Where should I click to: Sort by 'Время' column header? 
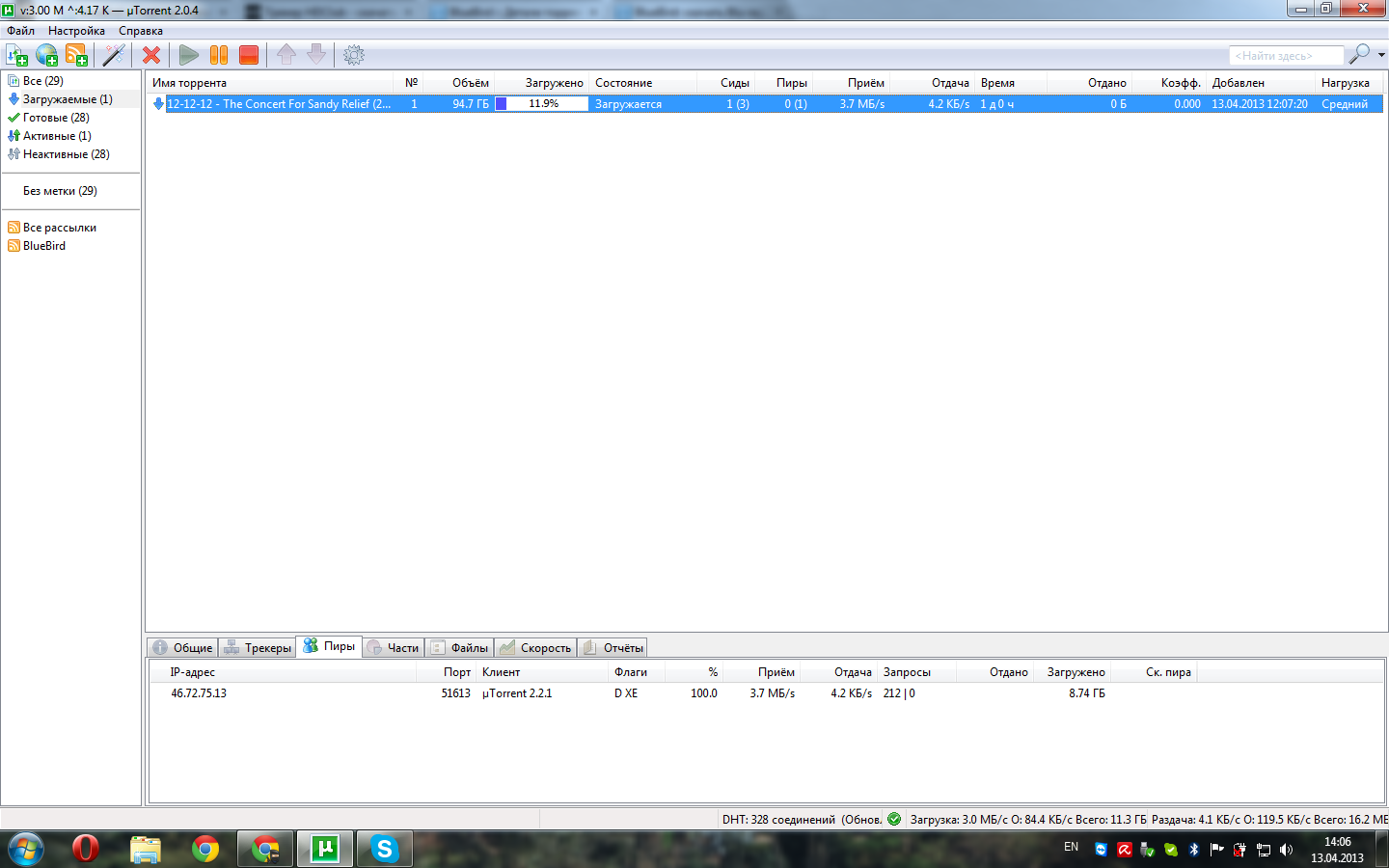(x=1011, y=83)
